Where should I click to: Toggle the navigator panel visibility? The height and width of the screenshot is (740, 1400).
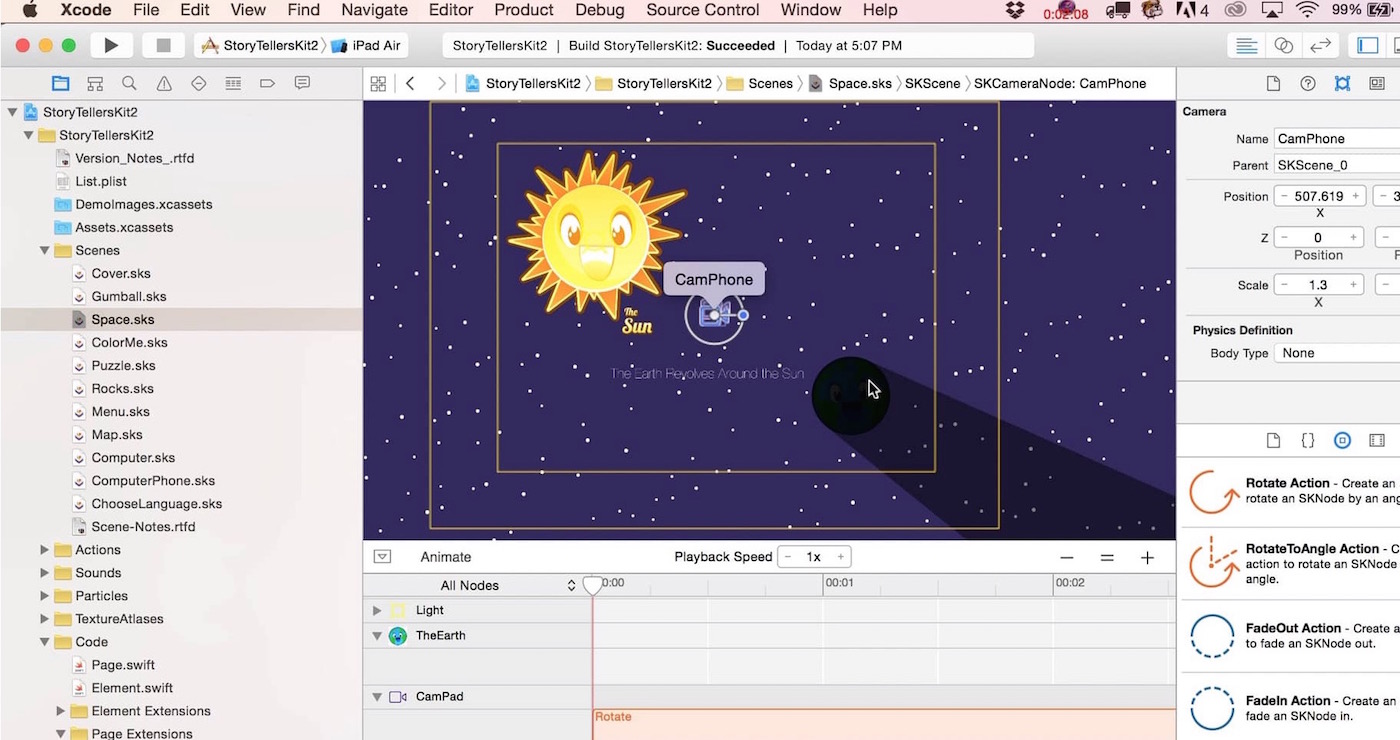pos(1367,46)
